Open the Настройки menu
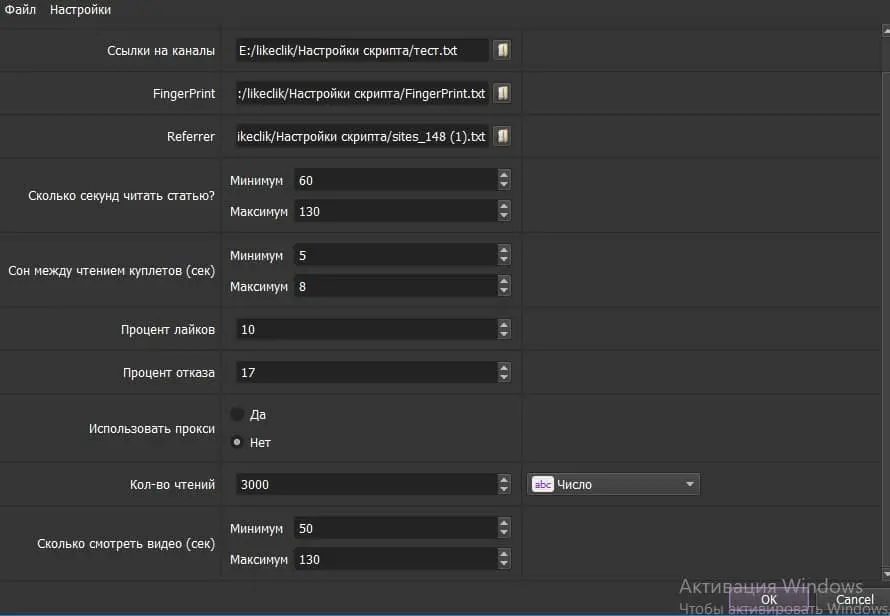The image size is (890, 616). [x=81, y=10]
